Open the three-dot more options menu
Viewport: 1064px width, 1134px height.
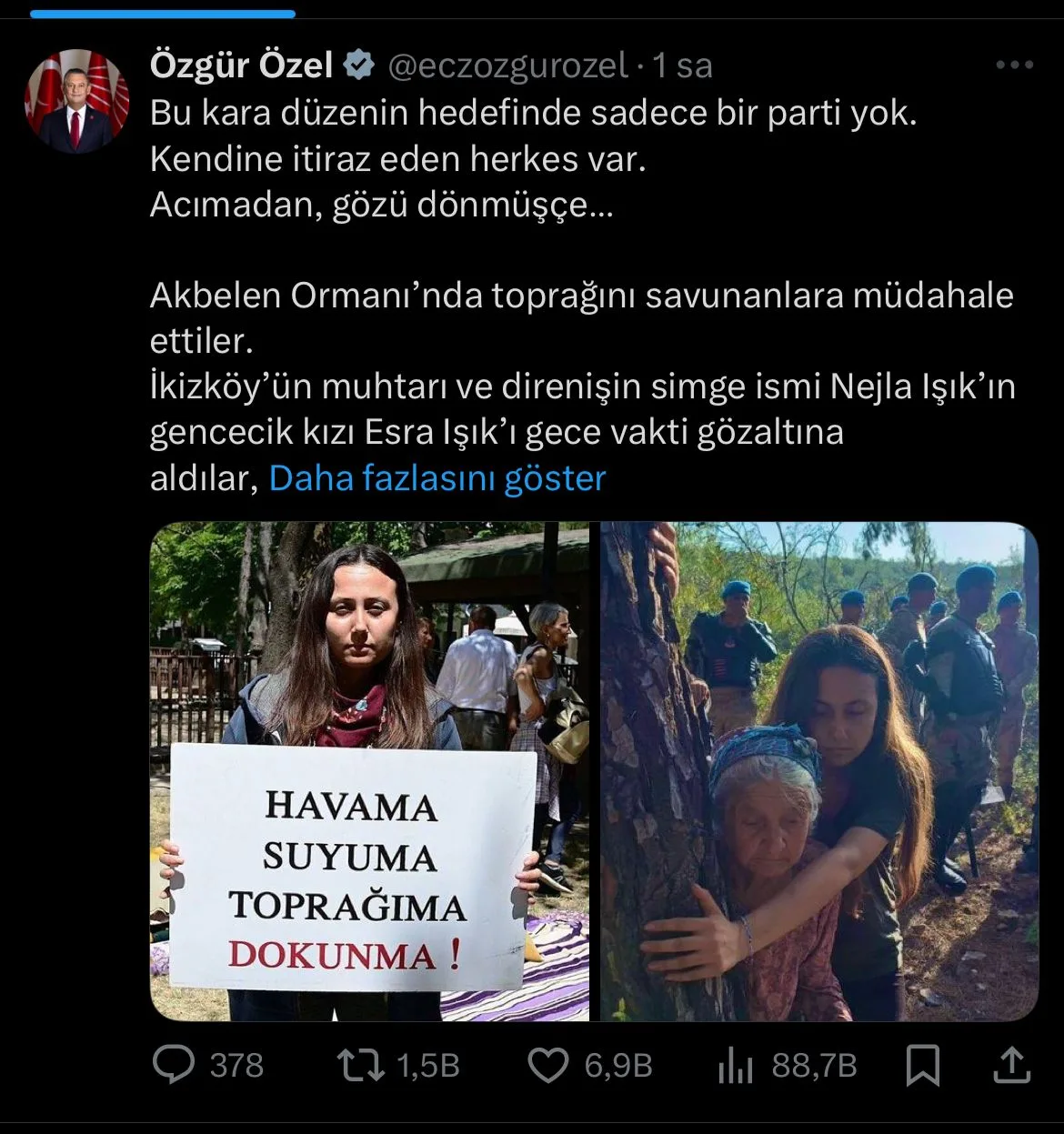pyautogui.click(x=1015, y=65)
